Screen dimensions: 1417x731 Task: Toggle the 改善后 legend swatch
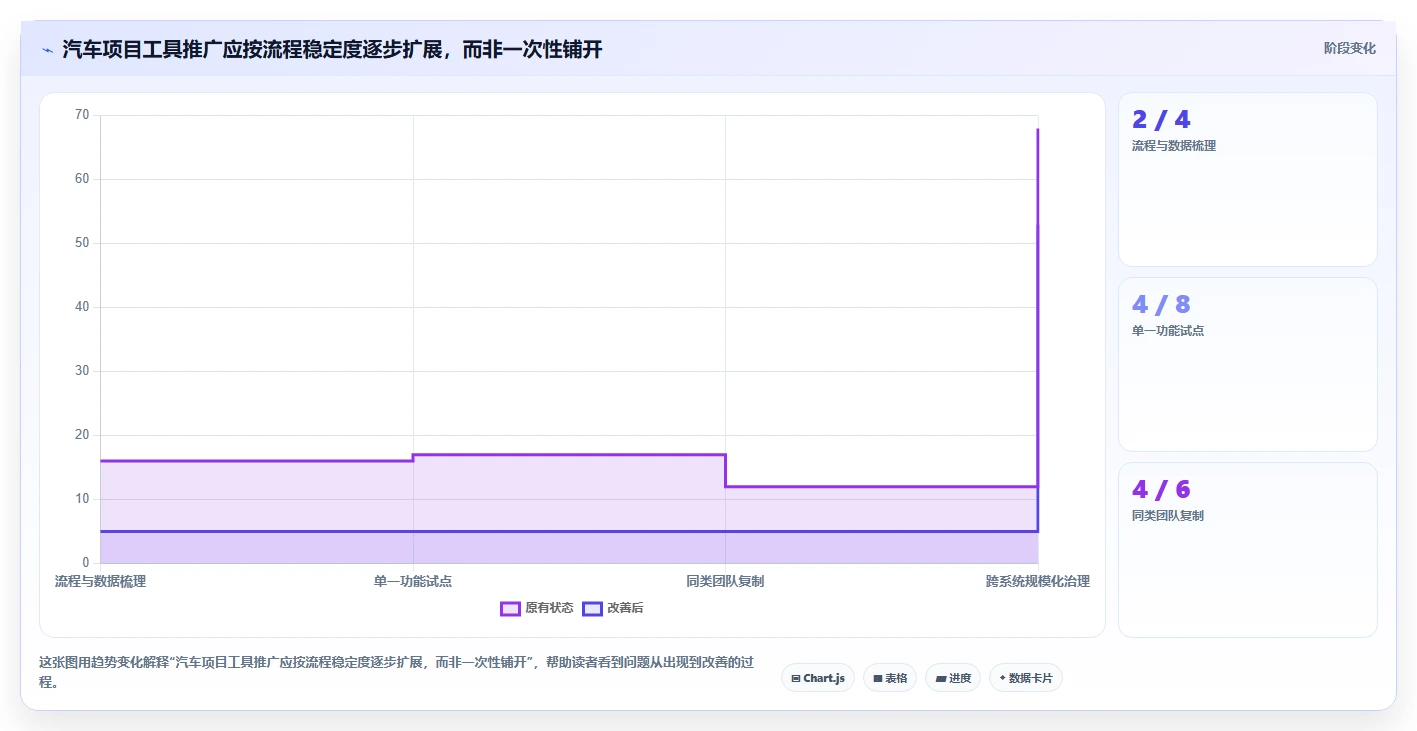point(592,608)
